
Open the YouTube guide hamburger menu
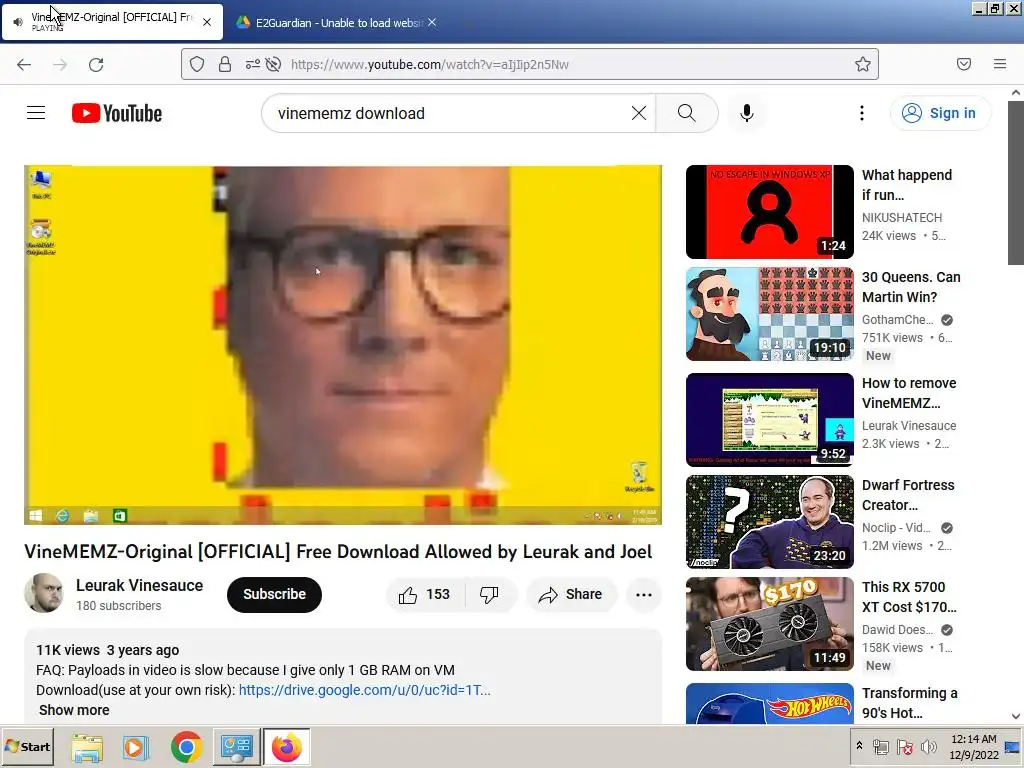[36, 113]
